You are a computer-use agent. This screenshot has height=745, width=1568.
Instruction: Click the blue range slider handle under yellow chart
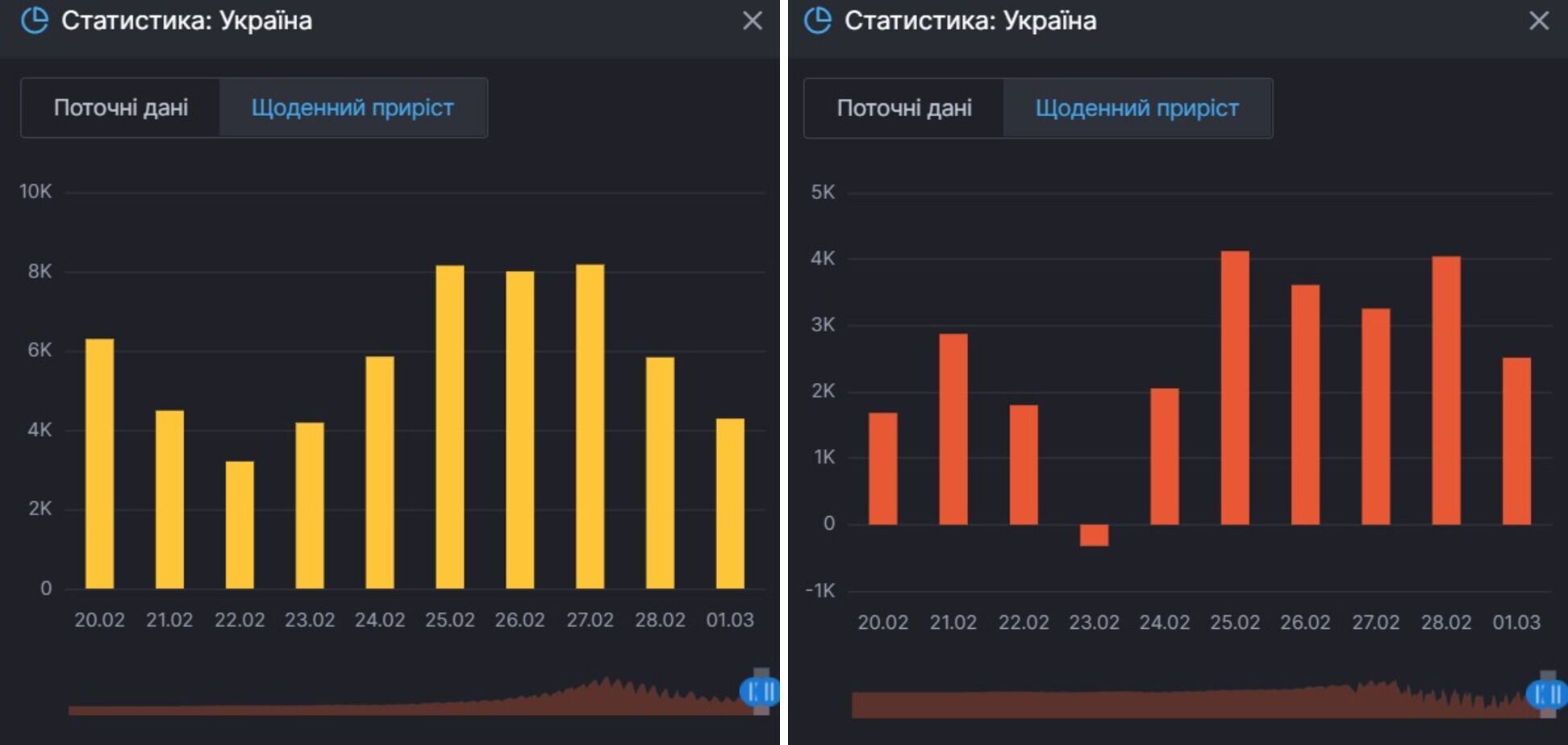(759, 692)
